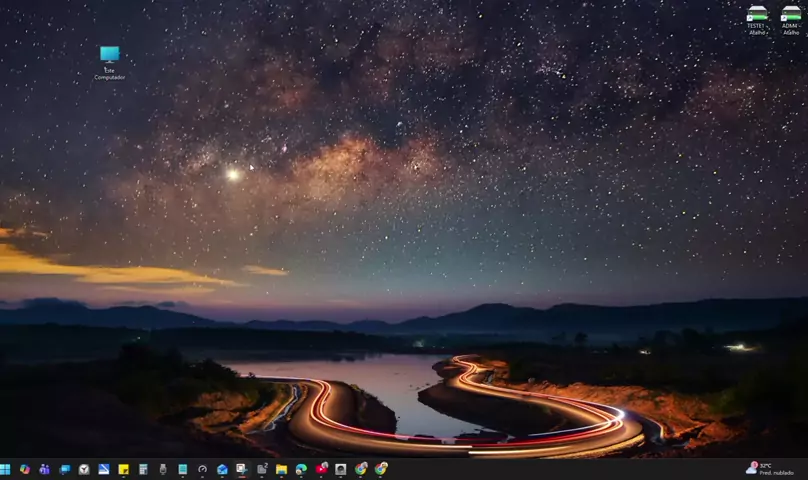Image resolution: width=808 pixels, height=480 pixels.
Task: Launch Microsoft Edge from the taskbar
Action: tap(301, 469)
